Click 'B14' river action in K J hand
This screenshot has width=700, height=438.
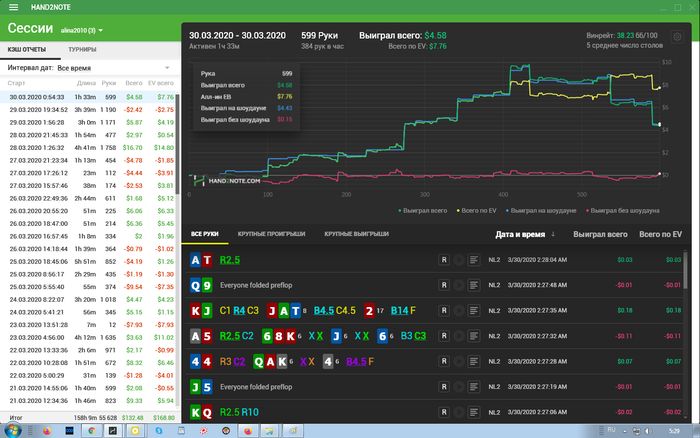coord(400,310)
